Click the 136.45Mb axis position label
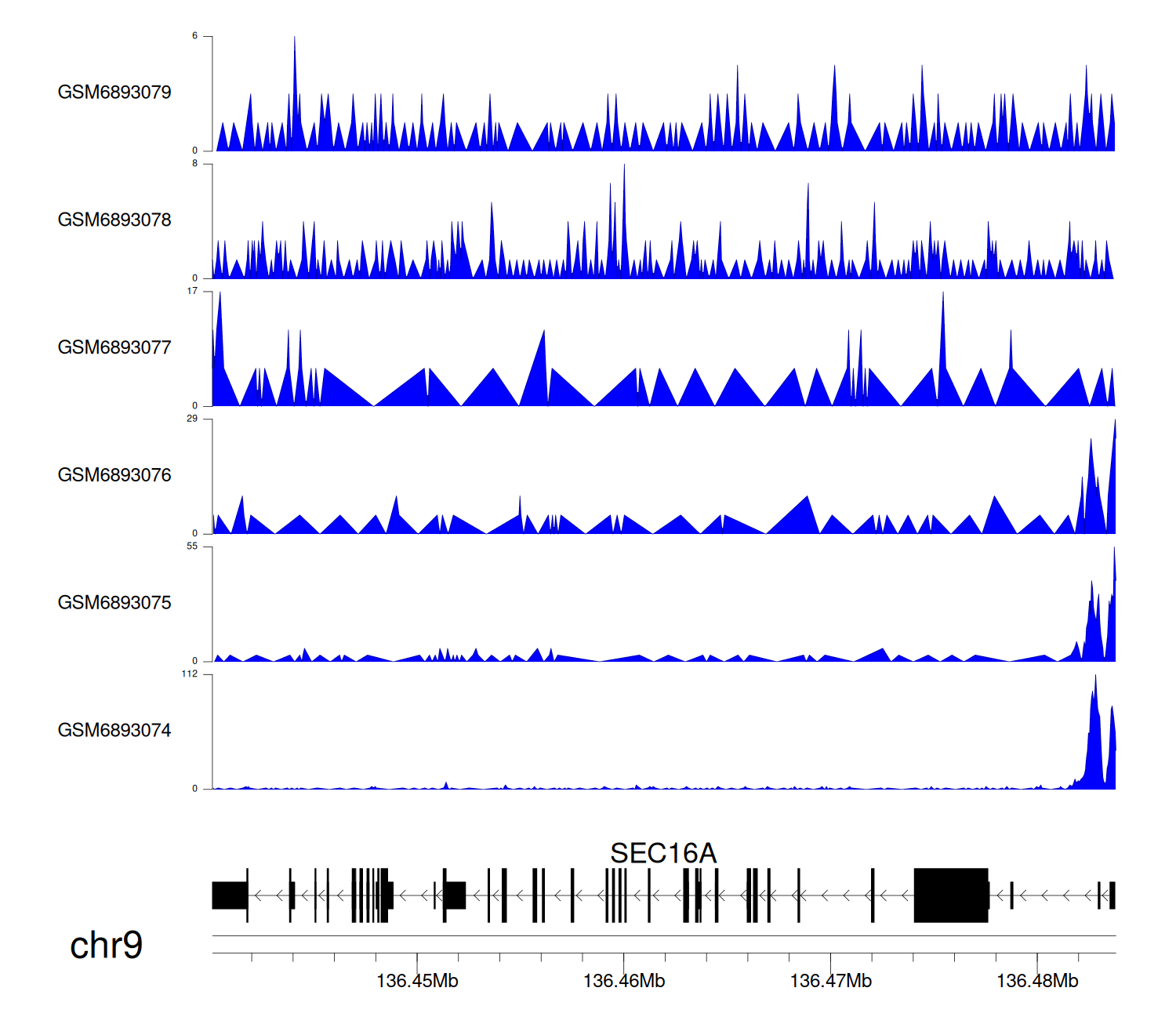The width and height of the screenshot is (1176, 1035). click(x=417, y=981)
